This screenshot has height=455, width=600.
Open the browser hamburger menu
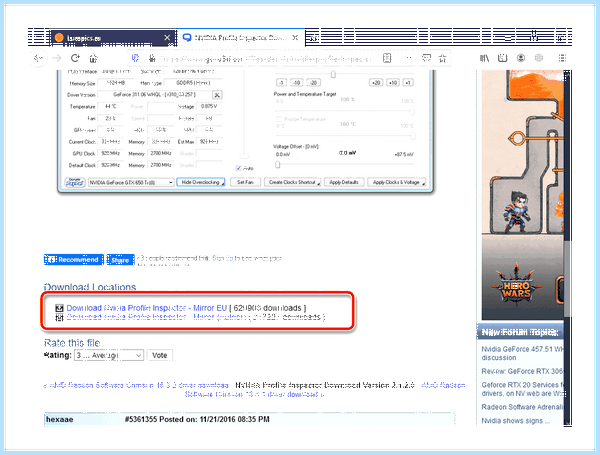(562, 58)
